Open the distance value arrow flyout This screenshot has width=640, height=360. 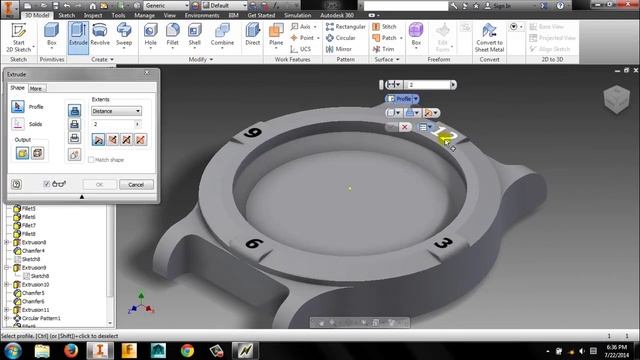138,124
